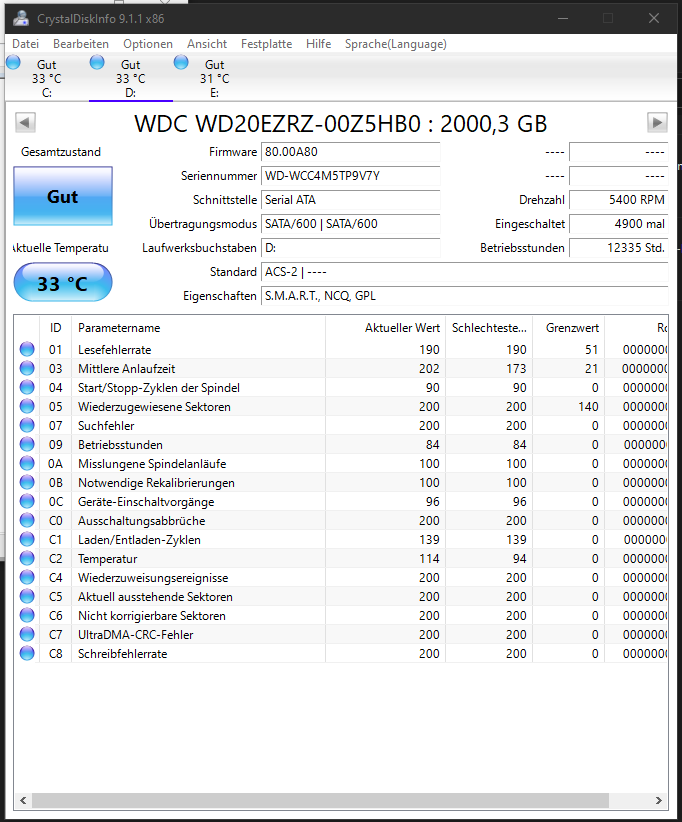
Task: Click the status orb for Lesefehlerrate
Action: pyautogui.click(x=27, y=349)
